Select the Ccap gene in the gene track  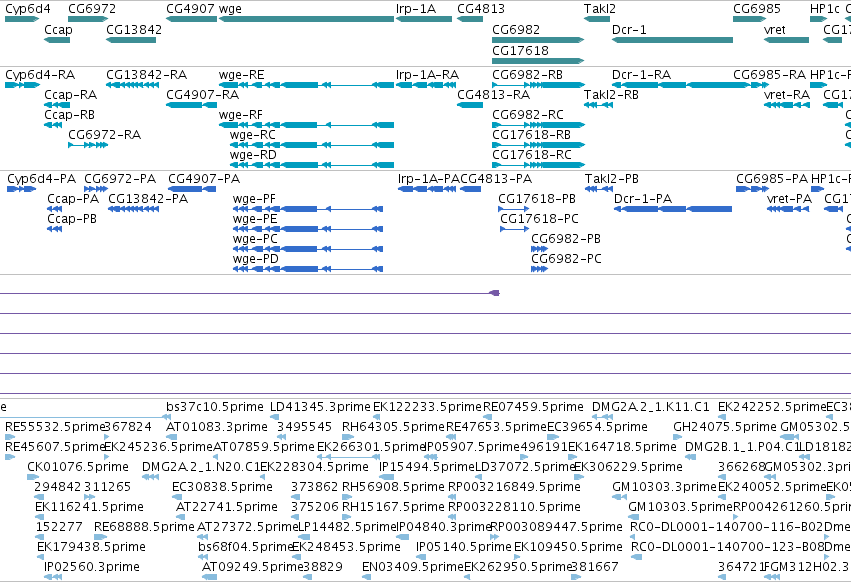point(57,40)
